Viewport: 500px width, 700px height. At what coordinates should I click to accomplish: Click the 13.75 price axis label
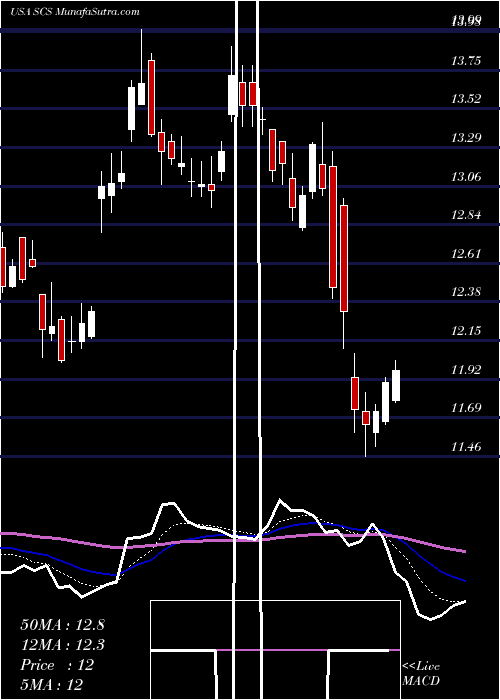coord(466,60)
